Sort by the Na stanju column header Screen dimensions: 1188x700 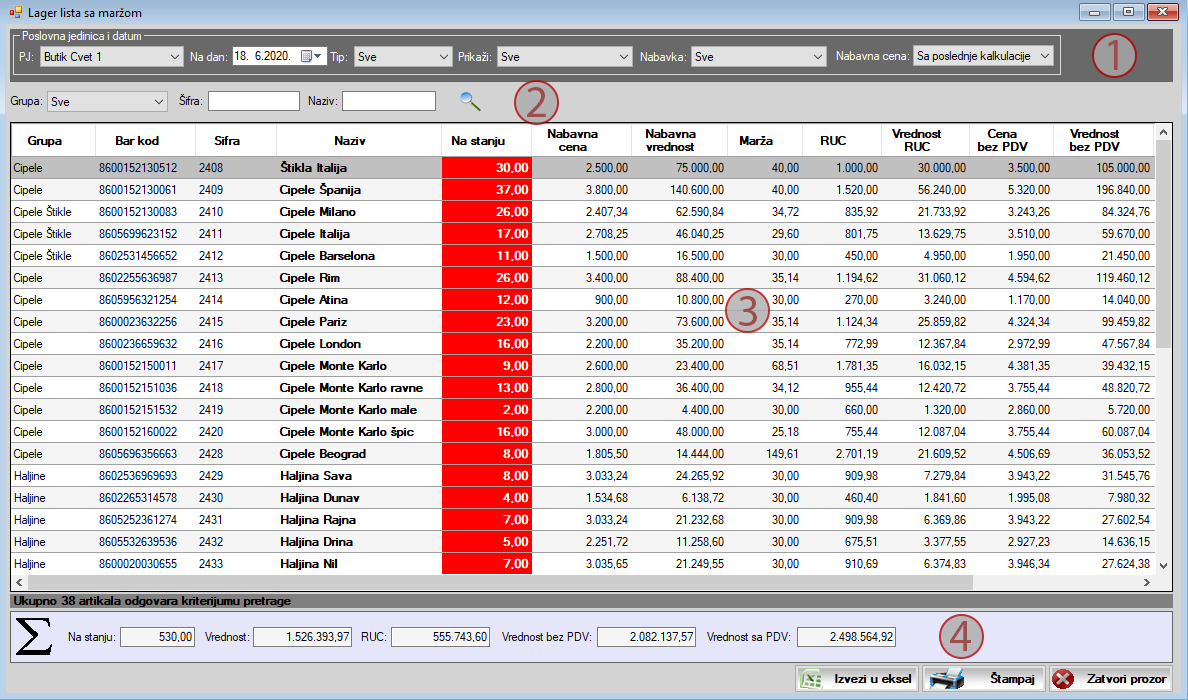click(x=487, y=141)
